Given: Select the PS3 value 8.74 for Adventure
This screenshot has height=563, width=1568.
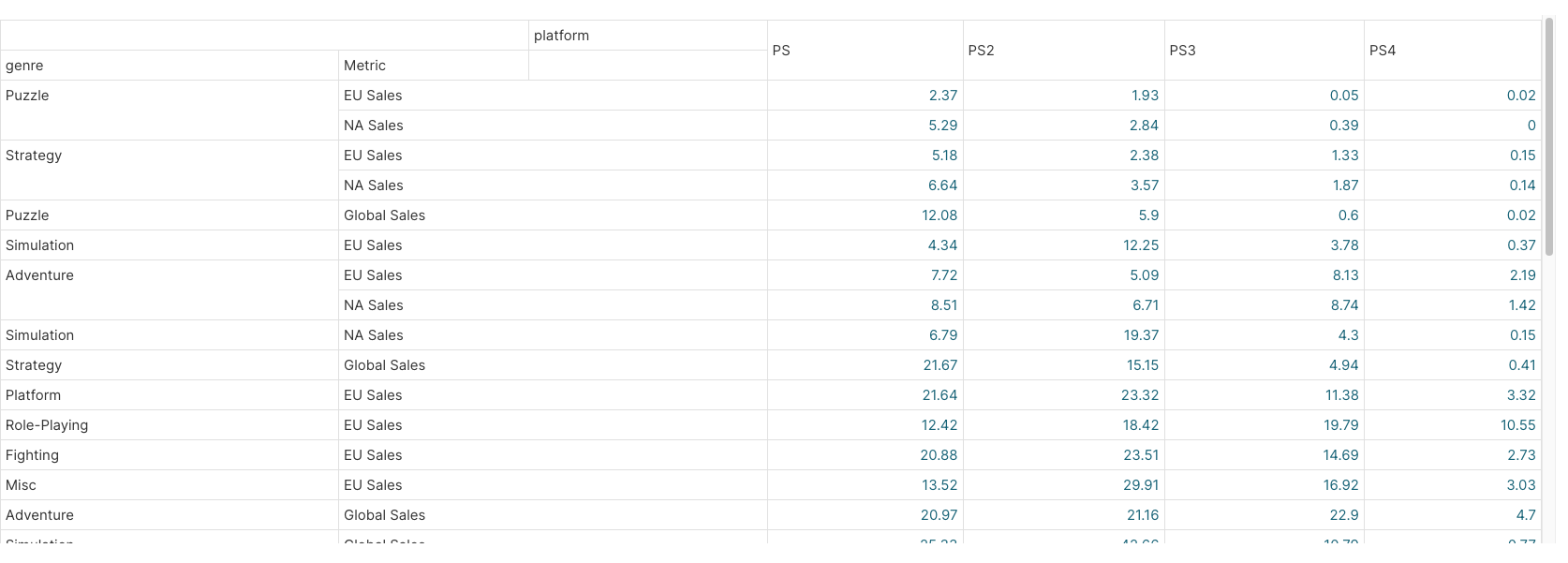Looking at the screenshot, I should pyautogui.click(x=1344, y=305).
